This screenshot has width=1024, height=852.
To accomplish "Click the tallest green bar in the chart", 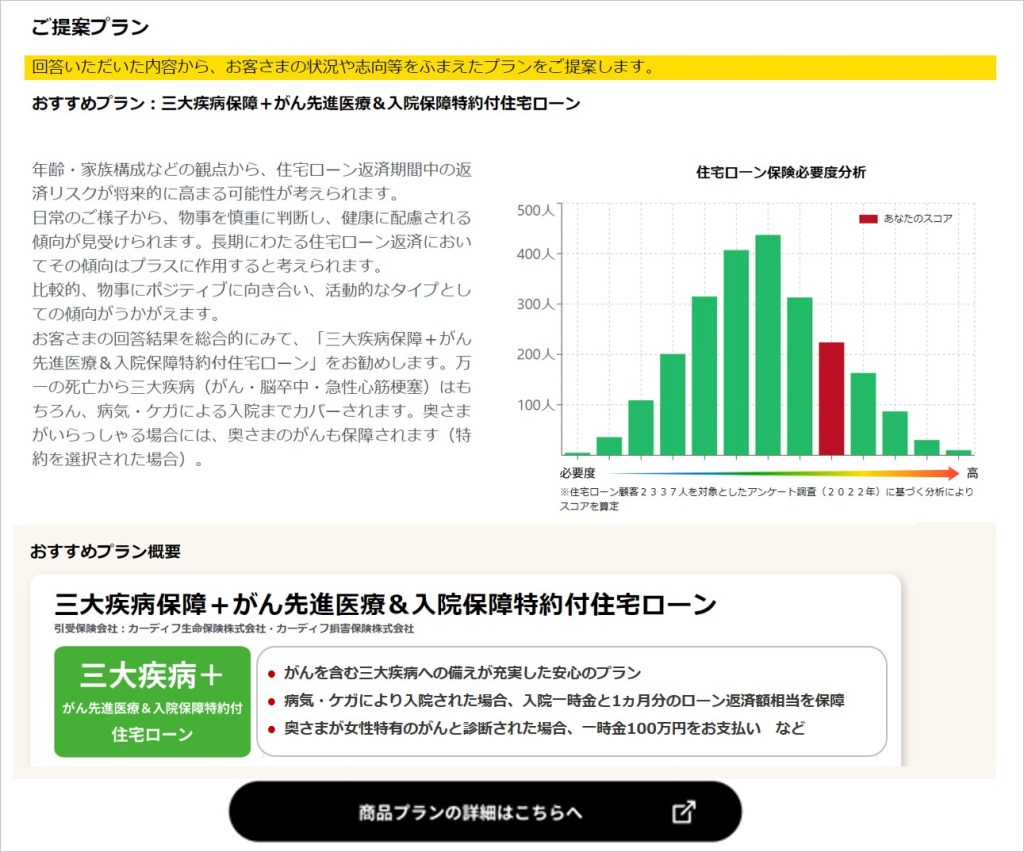I will coord(768,345).
